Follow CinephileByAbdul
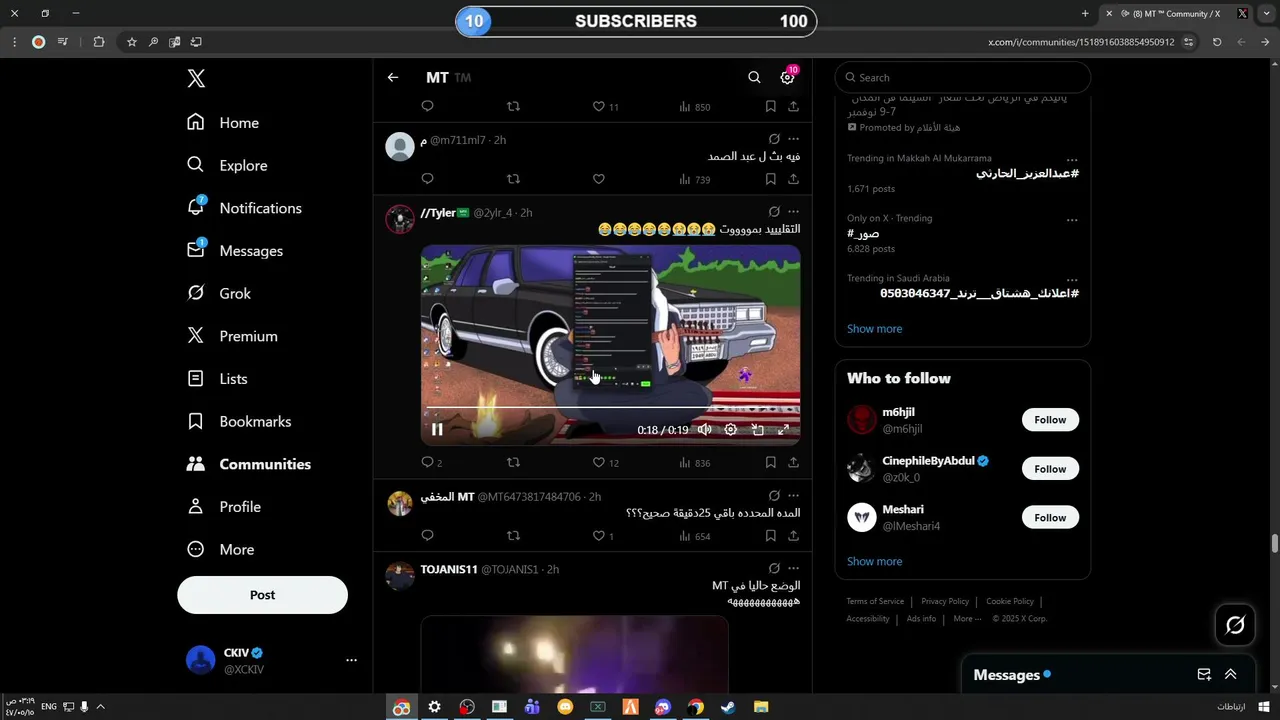1280x720 pixels. pyautogui.click(x=1050, y=469)
